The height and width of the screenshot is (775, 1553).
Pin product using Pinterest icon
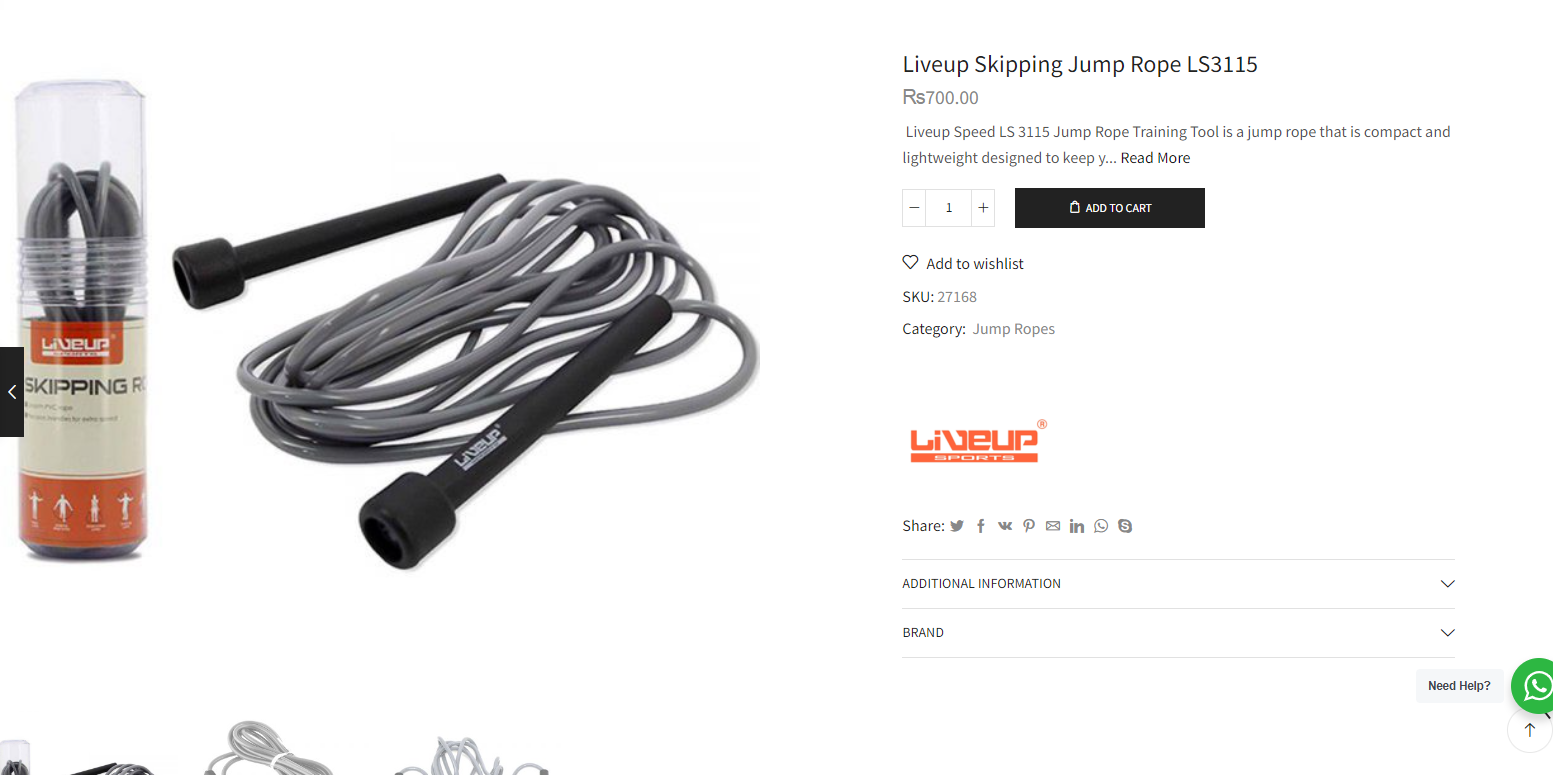tap(1029, 526)
